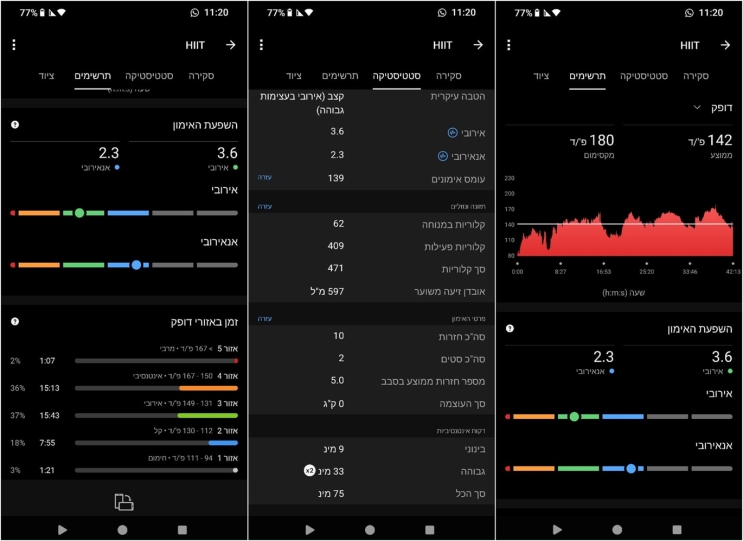
Task: Tap the orange Zone 4 heart-rate bar
Action: tap(156, 387)
